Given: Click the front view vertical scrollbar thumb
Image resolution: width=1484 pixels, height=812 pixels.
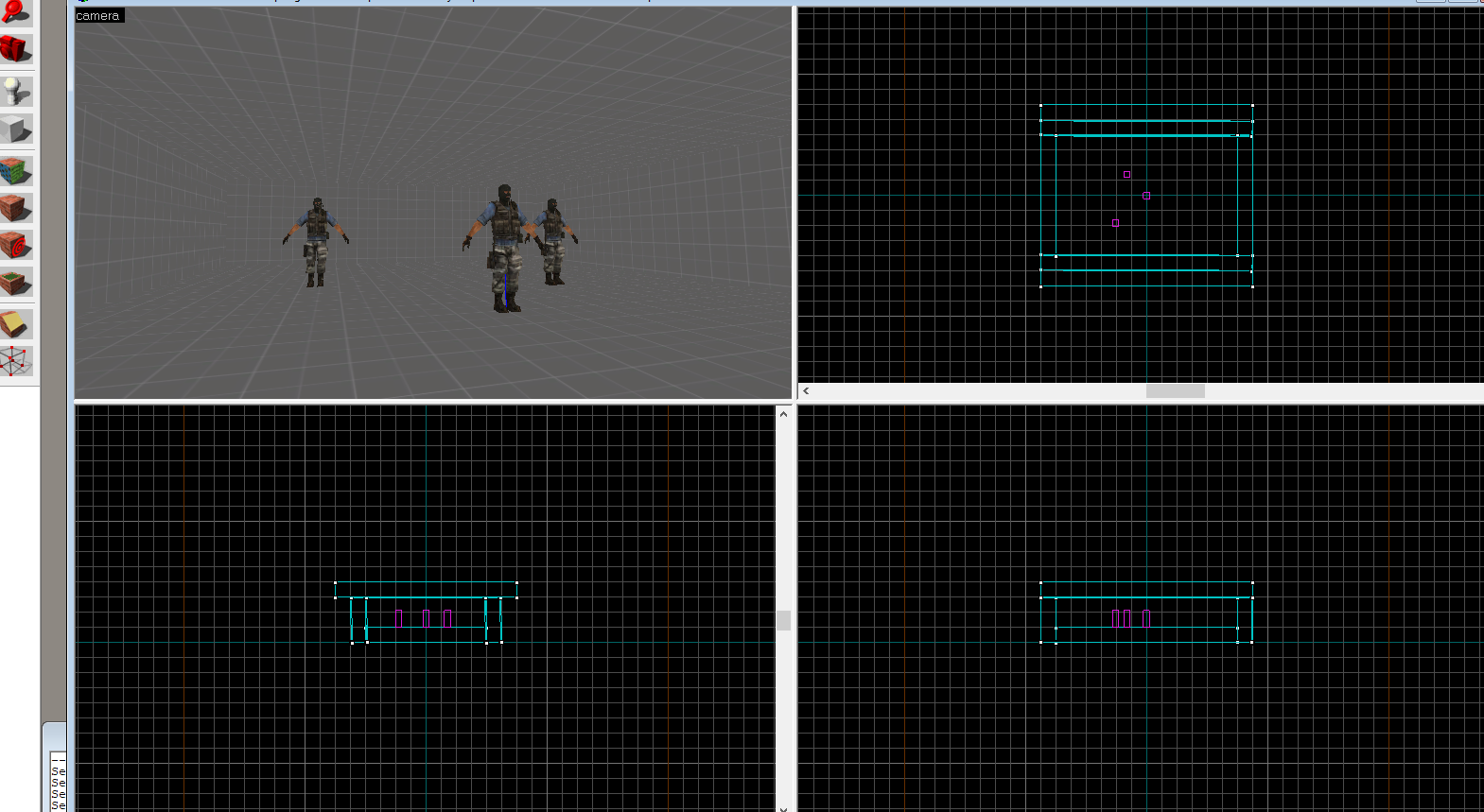Looking at the screenshot, I should [783, 620].
